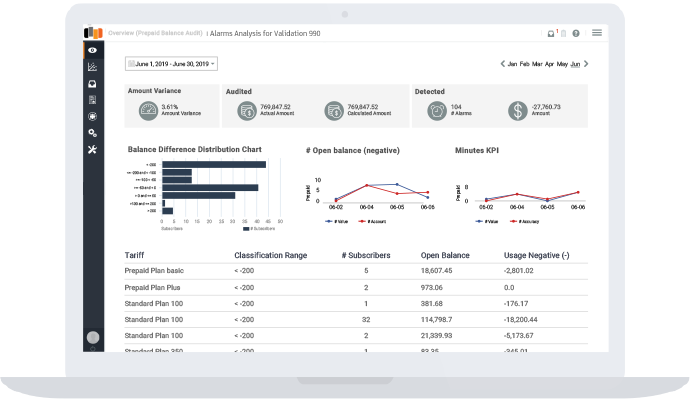Click usage negative value -5,173.67
690x400 pixels.
click(x=519, y=335)
